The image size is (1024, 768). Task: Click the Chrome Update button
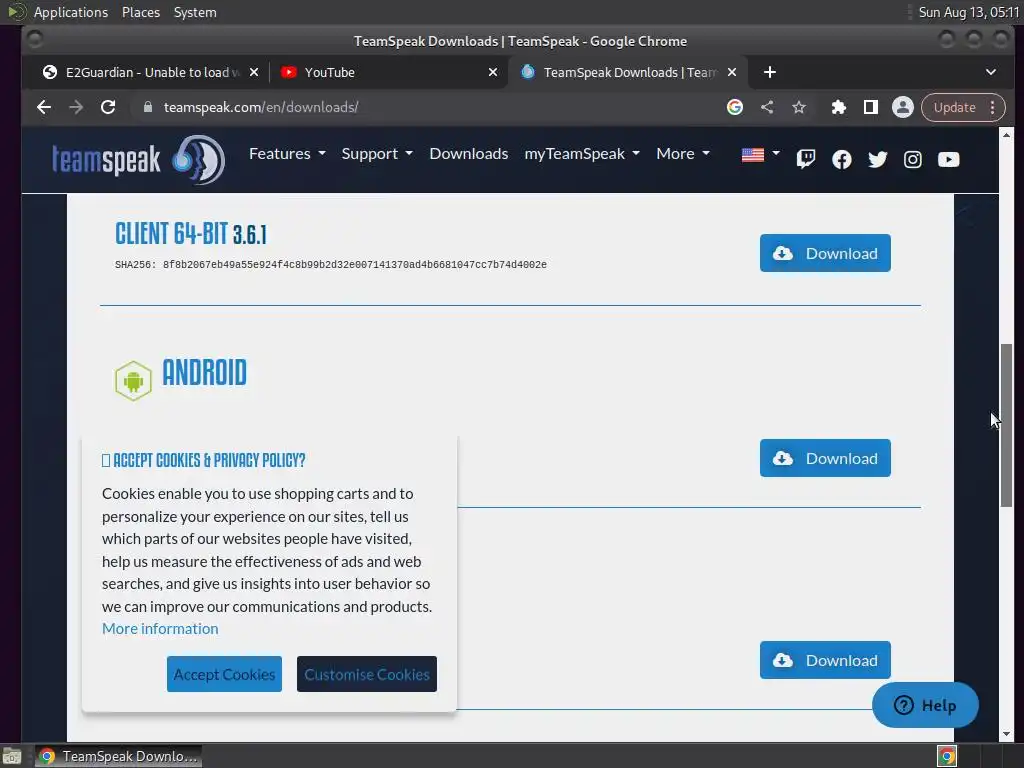coord(954,107)
